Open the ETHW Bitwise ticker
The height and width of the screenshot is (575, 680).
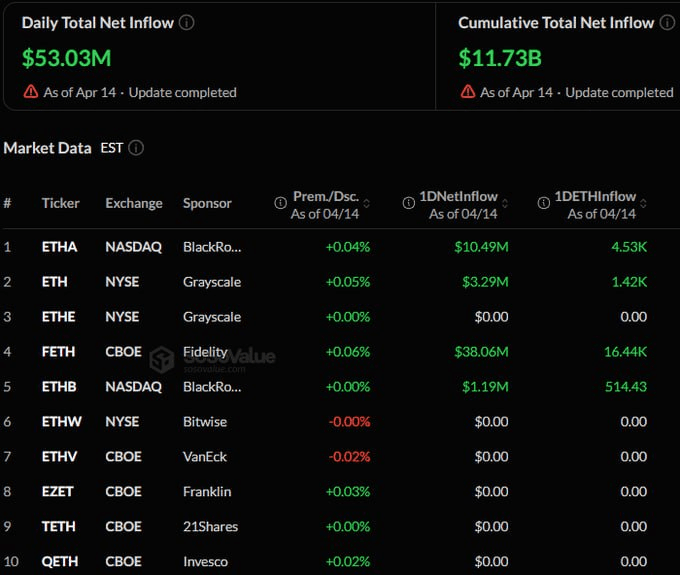tap(60, 422)
